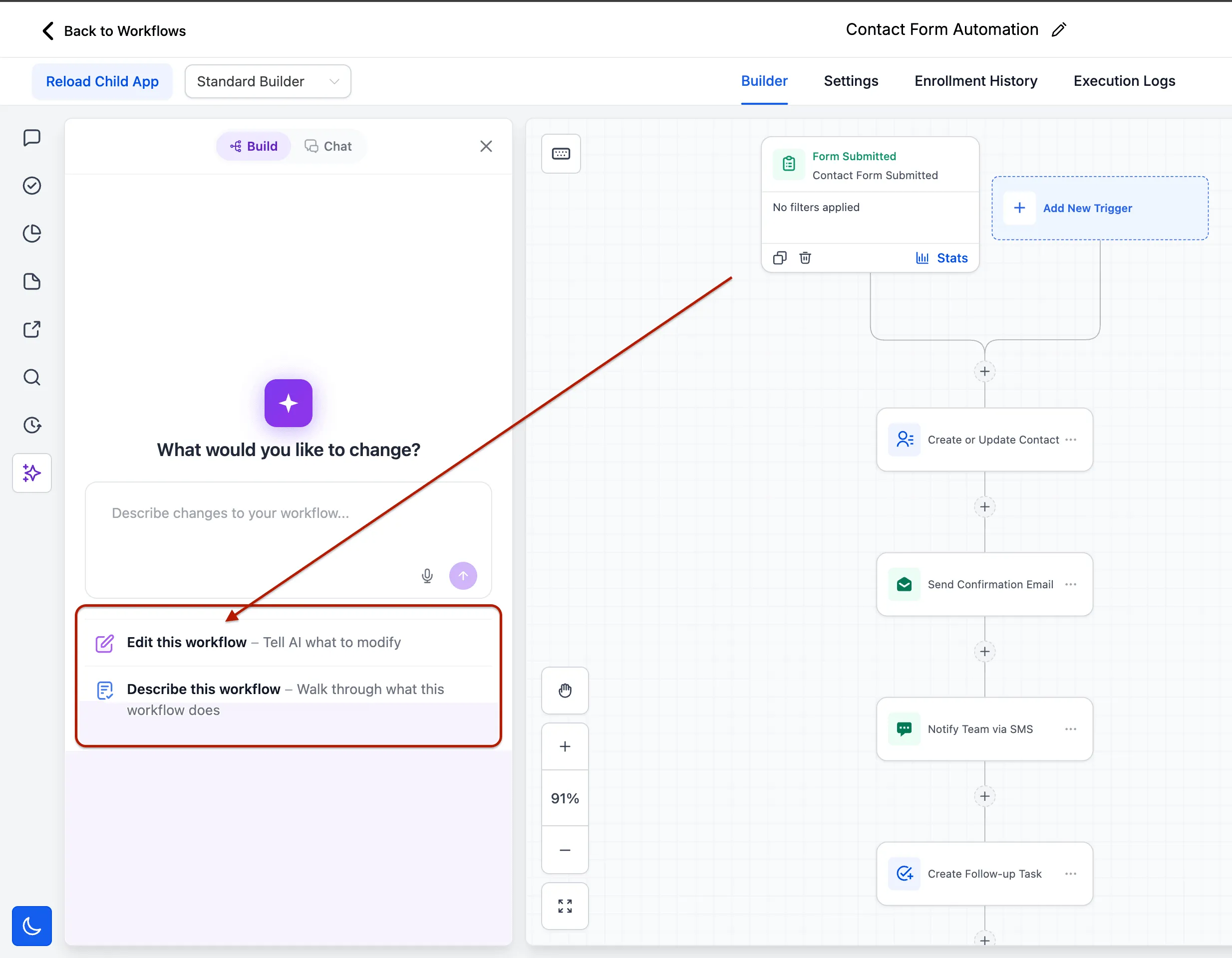This screenshot has height=958, width=1232.
Task: Open the Create or Update Contact action
Action: click(x=984, y=440)
